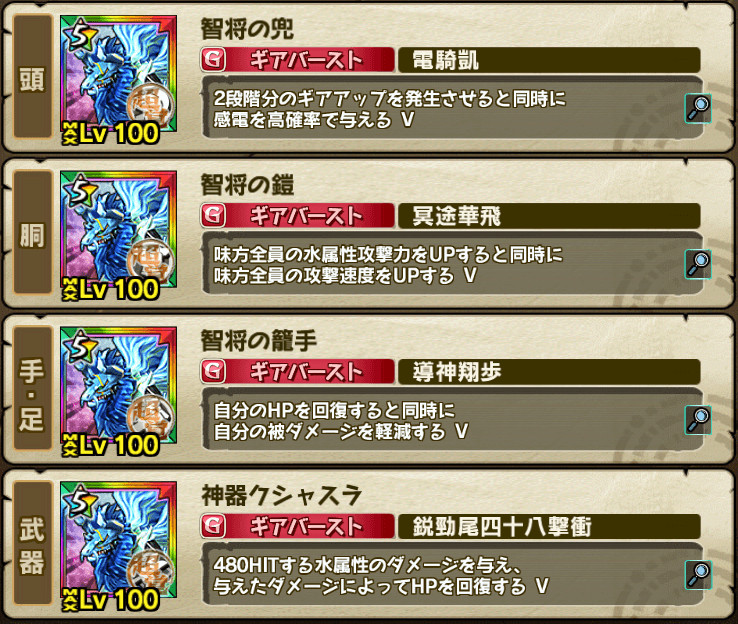Screen dimensions: 738x624
Task: Click the 鋭勁尾四十八撃衝 skill name bar
Action: 549,526
